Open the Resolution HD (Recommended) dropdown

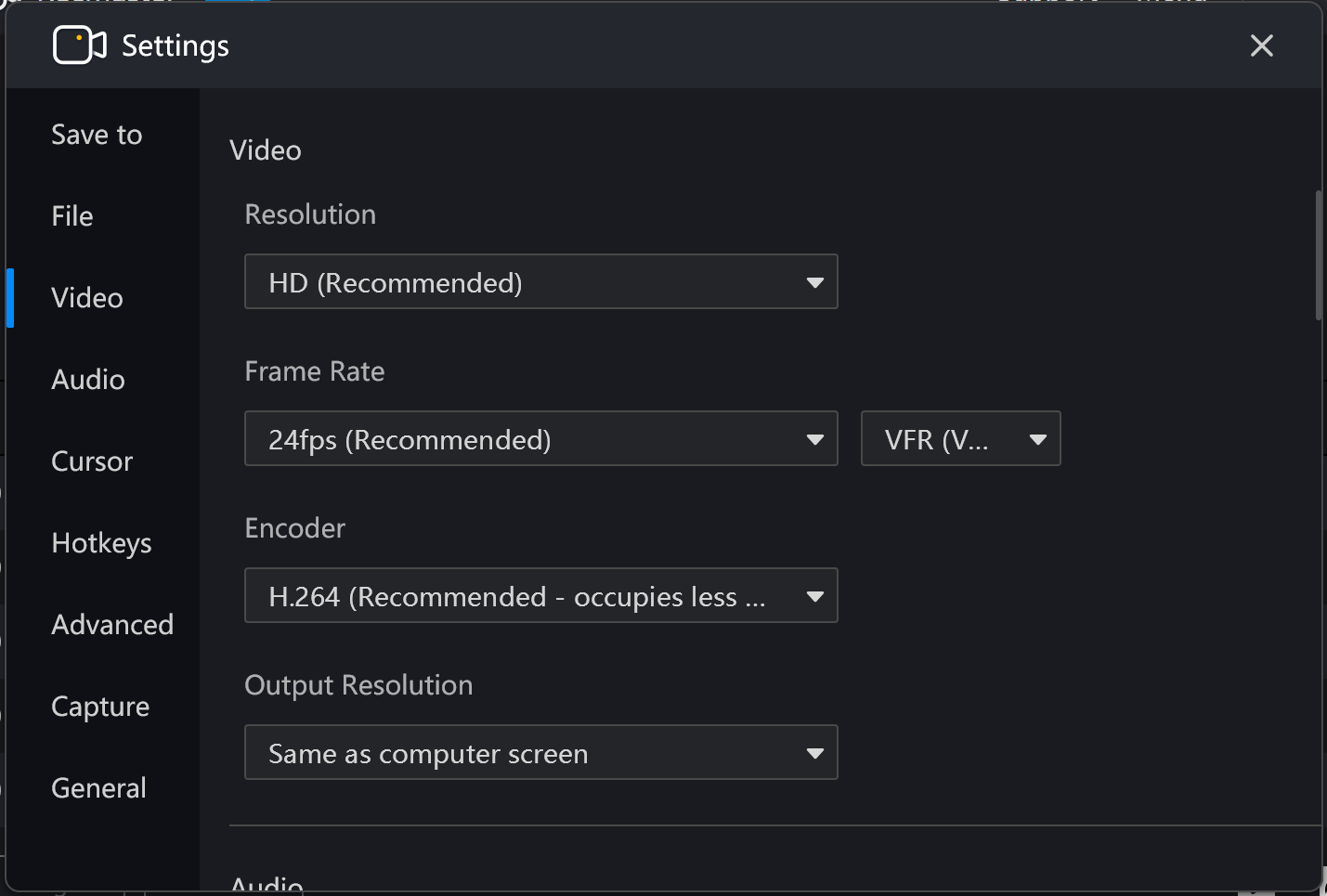tap(541, 281)
